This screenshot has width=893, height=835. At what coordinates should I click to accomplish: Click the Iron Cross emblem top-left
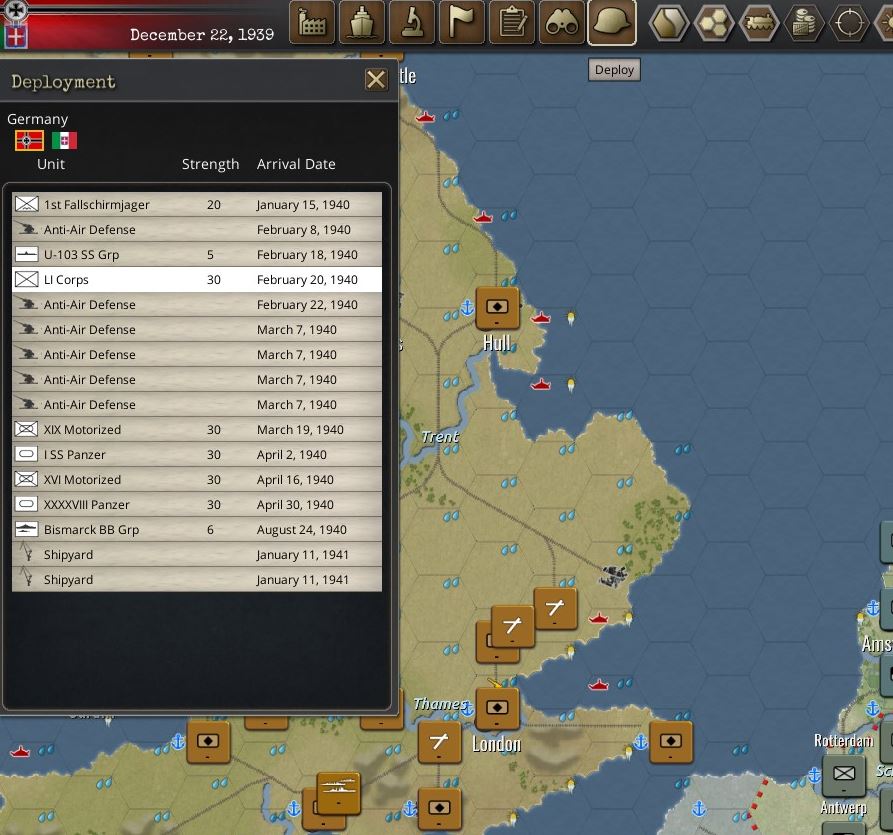pos(15,10)
